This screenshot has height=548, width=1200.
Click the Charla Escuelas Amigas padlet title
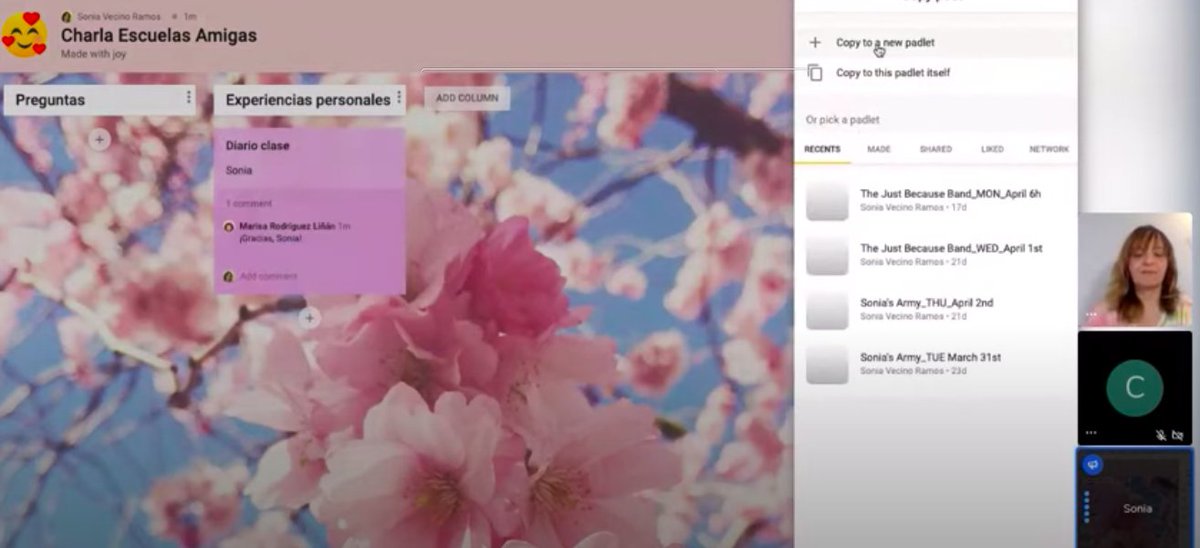[x=159, y=35]
